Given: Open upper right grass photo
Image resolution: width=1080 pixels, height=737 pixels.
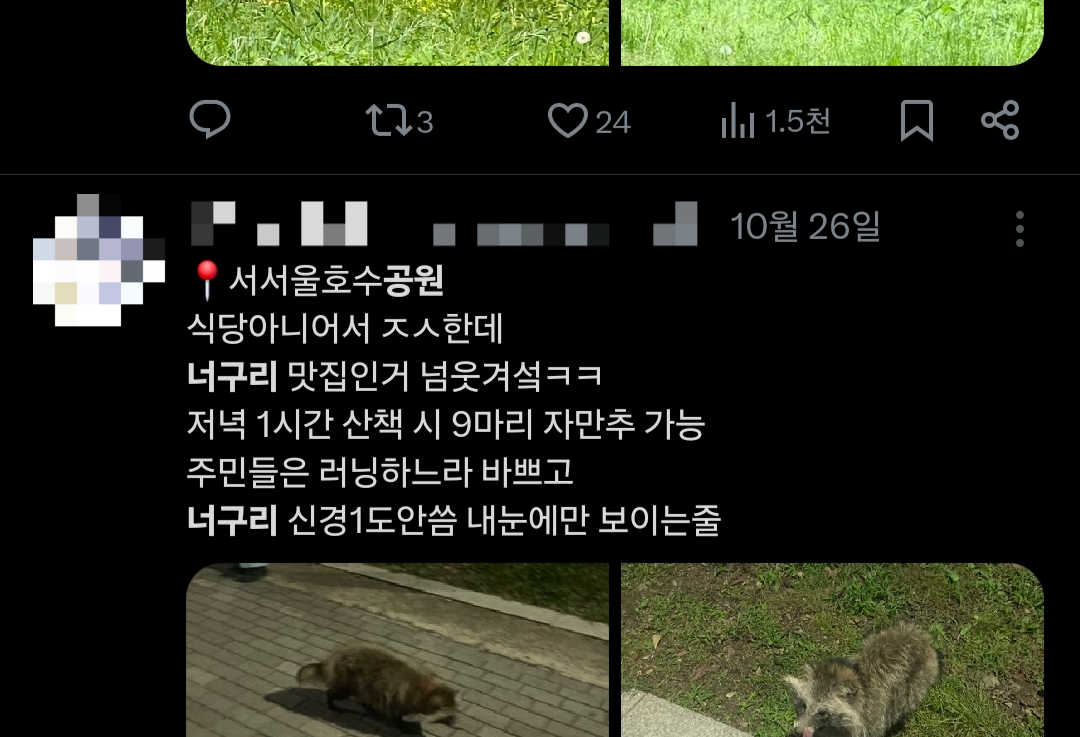Looking at the screenshot, I should [x=833, y=32].
